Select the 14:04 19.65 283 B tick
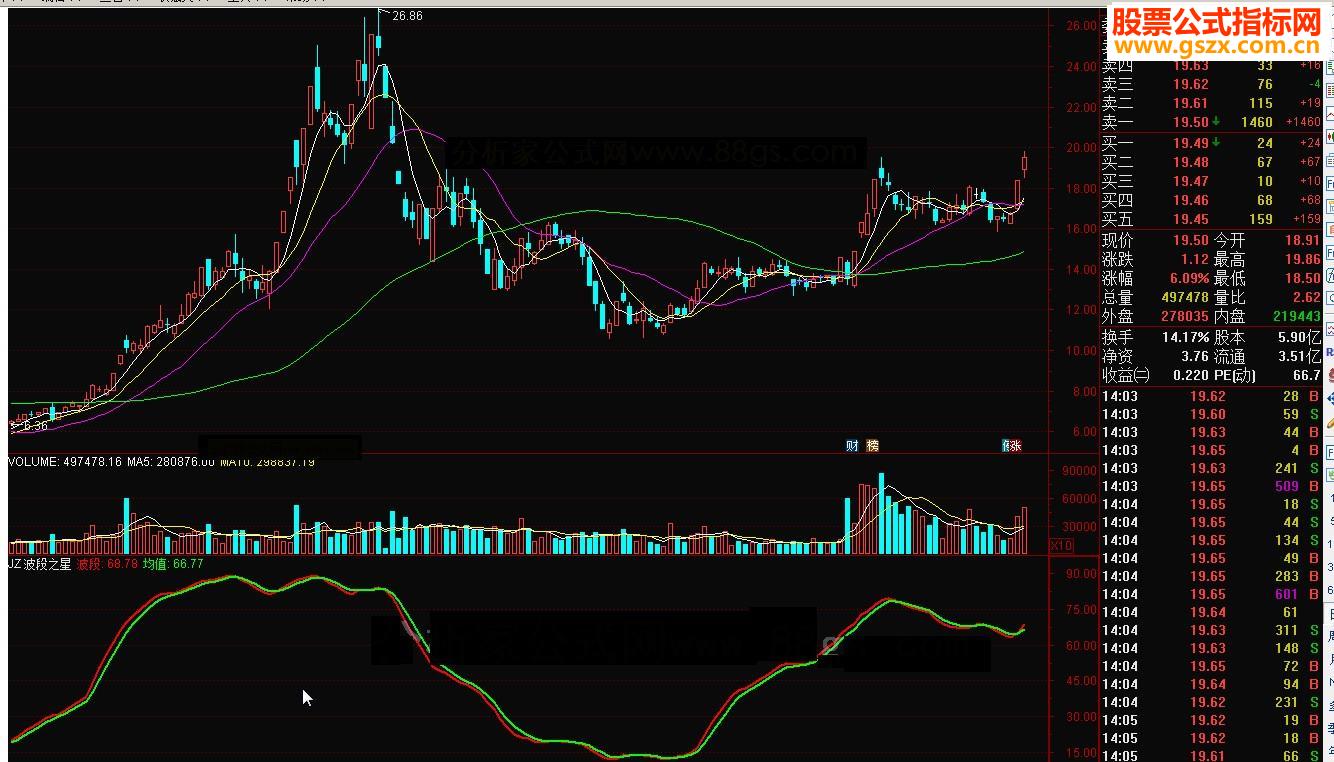Image resolution: width=1334 pixels, height=762 pixels. pos(1210,576)
